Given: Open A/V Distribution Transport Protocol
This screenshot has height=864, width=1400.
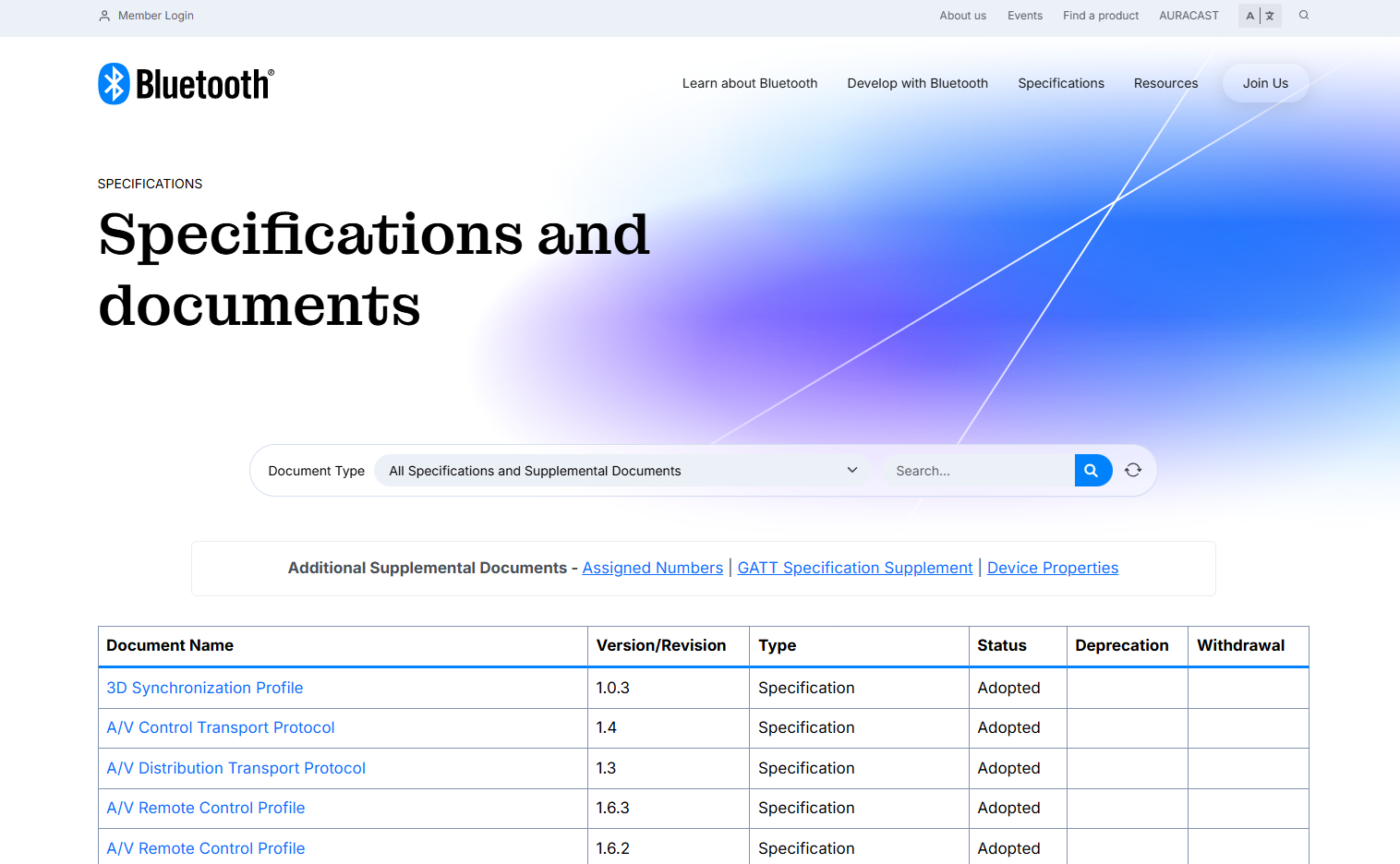Looking at the screenshot, I should tap(236, 768).
